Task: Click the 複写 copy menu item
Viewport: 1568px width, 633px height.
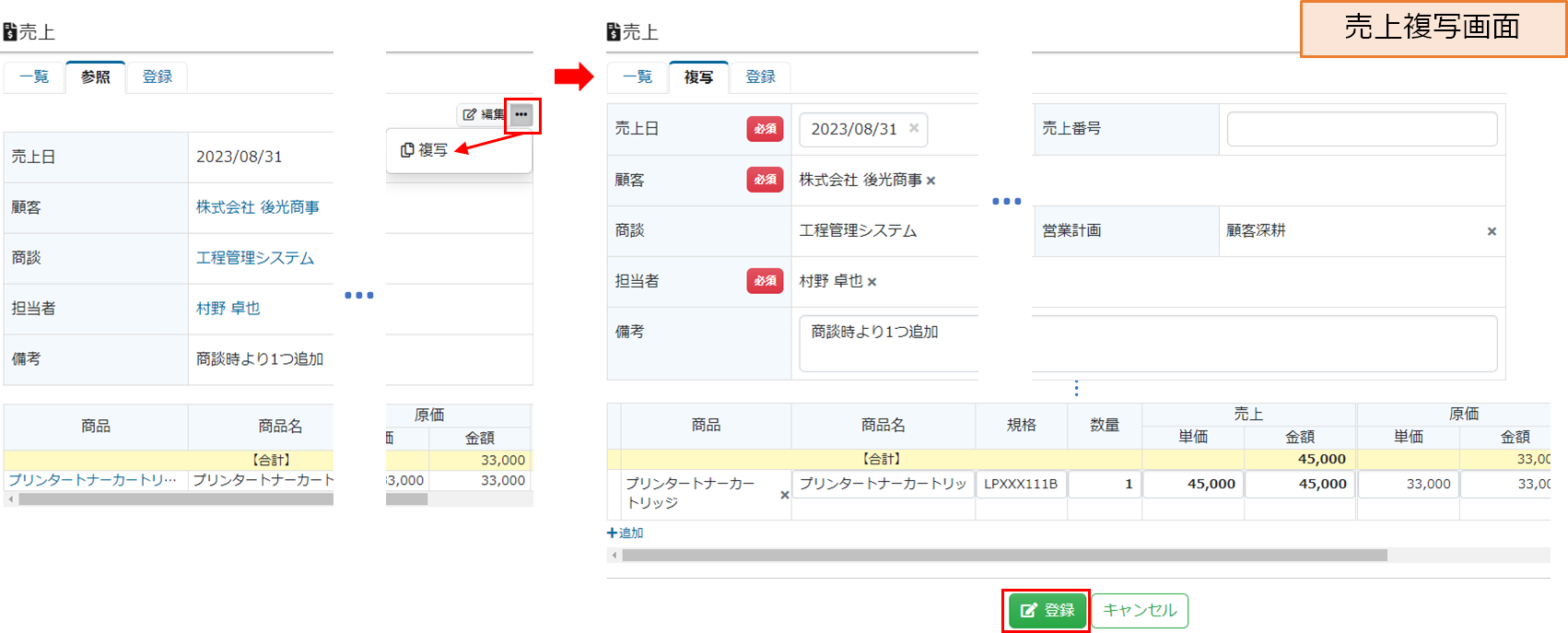Action: point(425,149)
